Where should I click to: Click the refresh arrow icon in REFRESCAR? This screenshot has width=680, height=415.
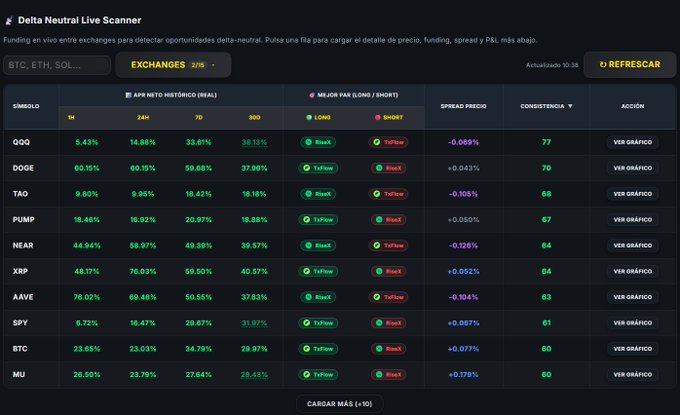click(x=603, y=65)
